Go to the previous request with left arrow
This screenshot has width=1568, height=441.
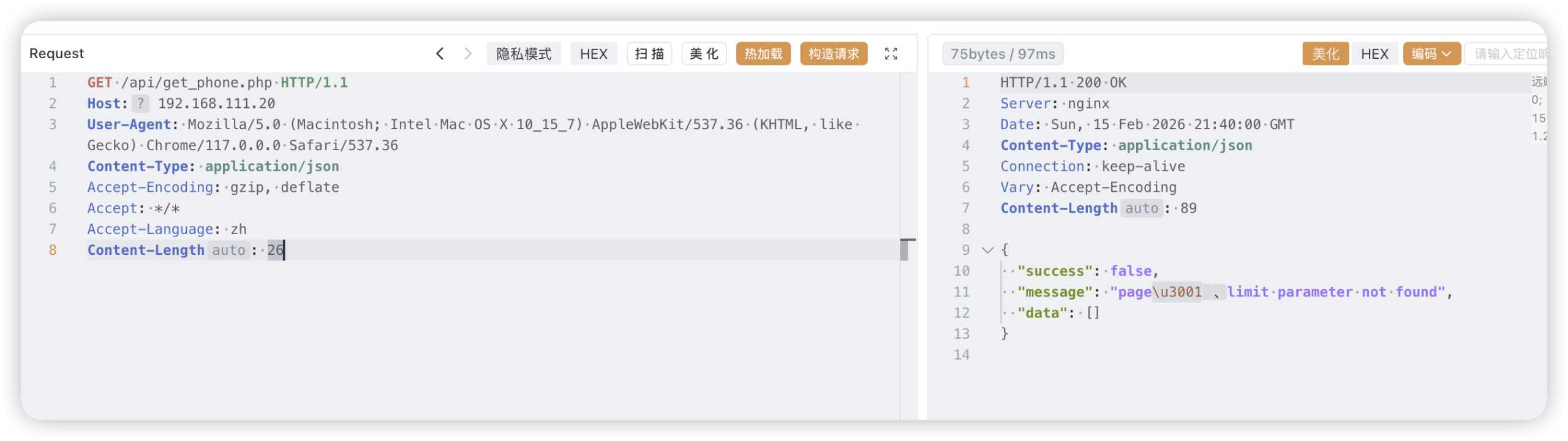[440, 54]
